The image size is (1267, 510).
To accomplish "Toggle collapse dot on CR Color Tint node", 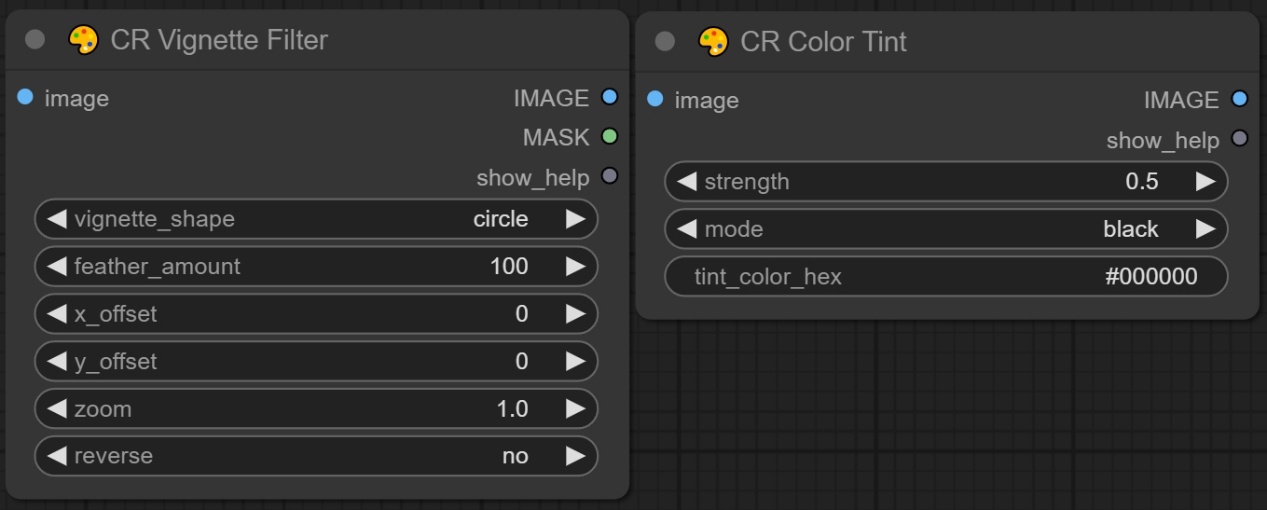I will pyautogui.click(x=666, y=42).
